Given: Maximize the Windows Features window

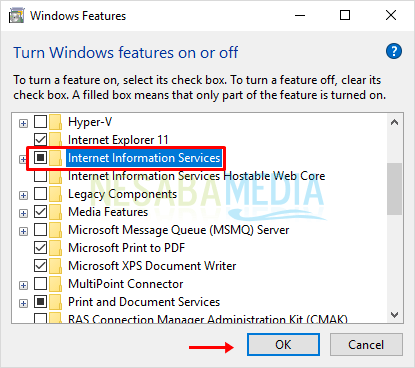Looking at the screenshot, I should [x=345, y=15].
